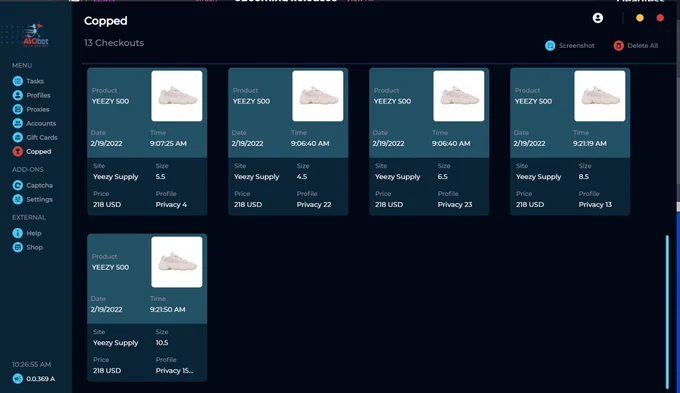Click time '9:07:25 AM'
This screenshot has width=680, height=393.
pos(168,144)
